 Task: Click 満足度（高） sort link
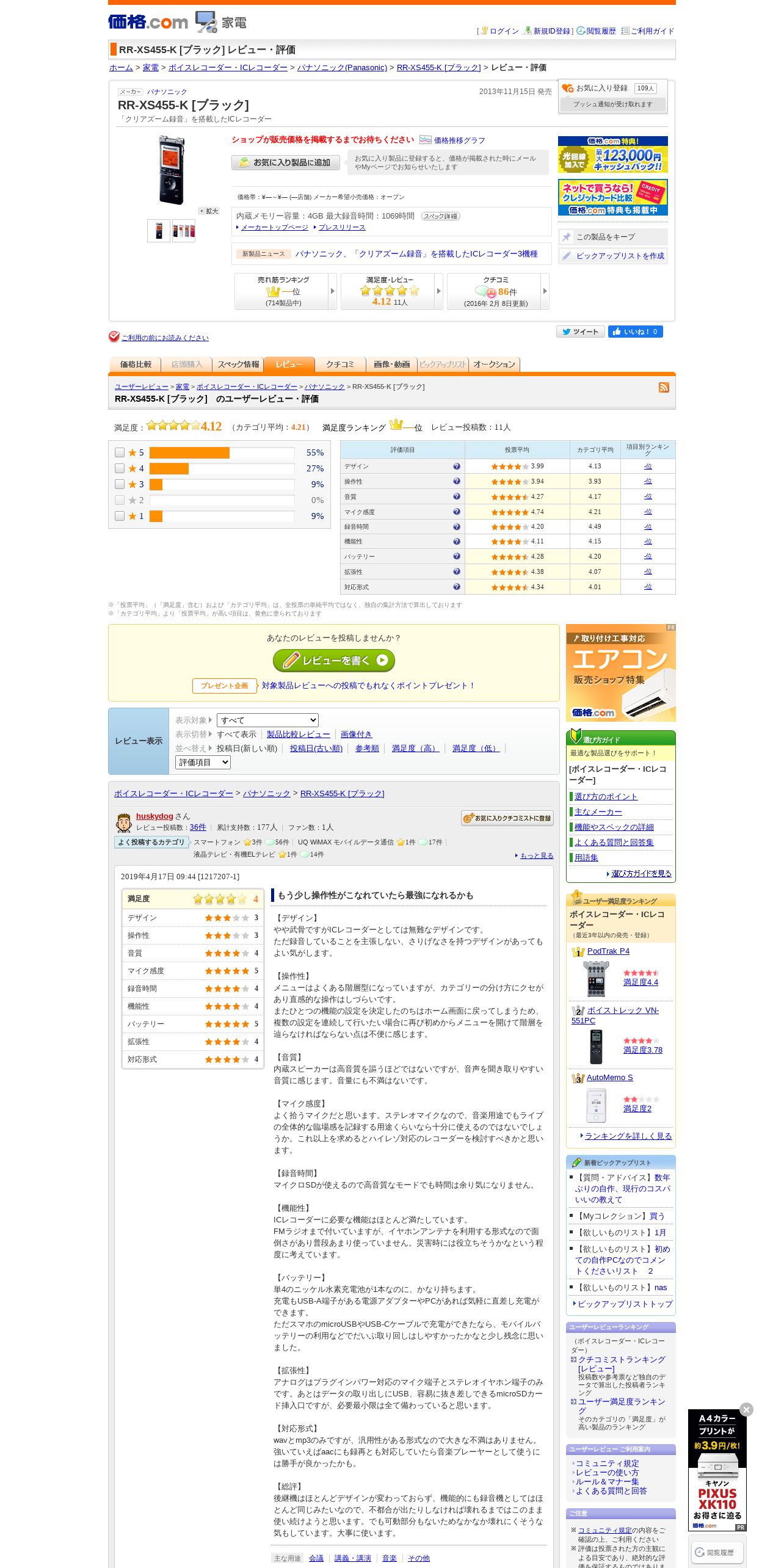tap(416, 749)
